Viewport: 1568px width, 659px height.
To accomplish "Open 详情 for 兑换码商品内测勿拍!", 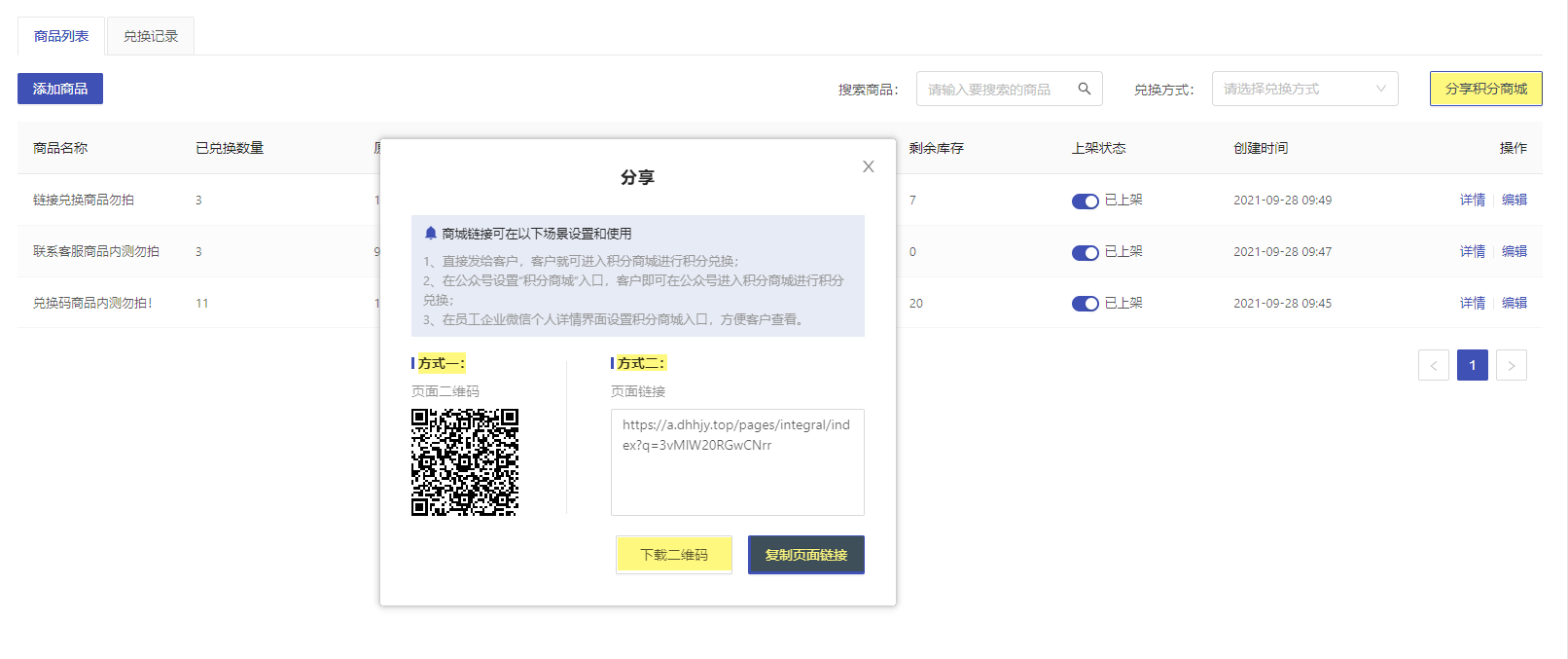I will pyautogui.click(x=1473, y=303).
